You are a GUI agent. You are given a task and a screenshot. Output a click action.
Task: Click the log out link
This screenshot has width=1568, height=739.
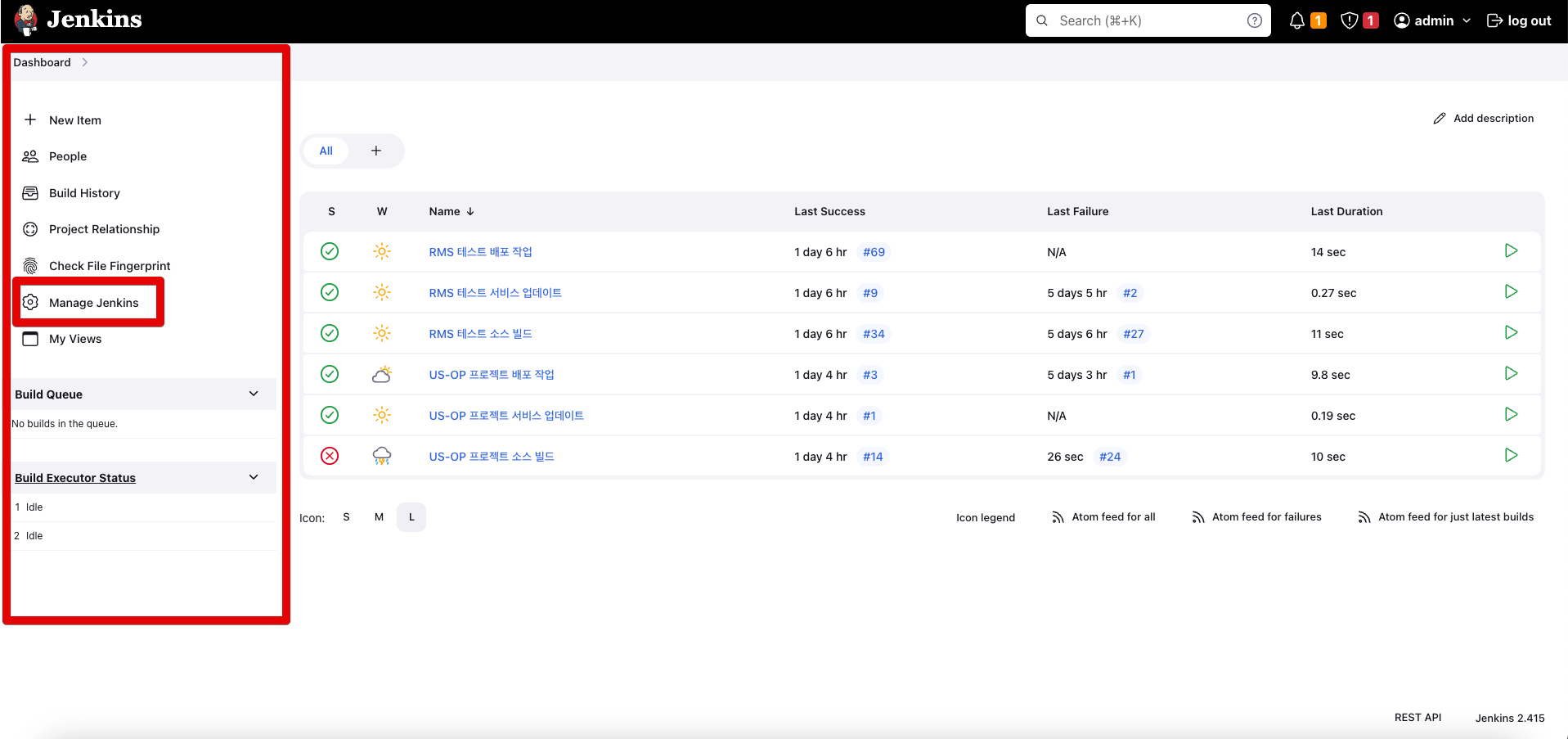coord(1519,20)
